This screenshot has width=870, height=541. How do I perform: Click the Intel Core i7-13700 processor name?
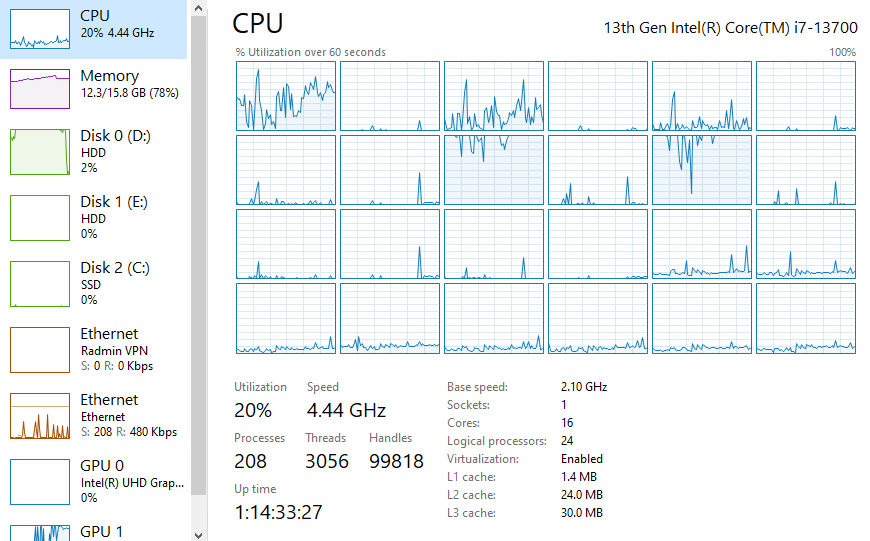click(x=730, y=27)
